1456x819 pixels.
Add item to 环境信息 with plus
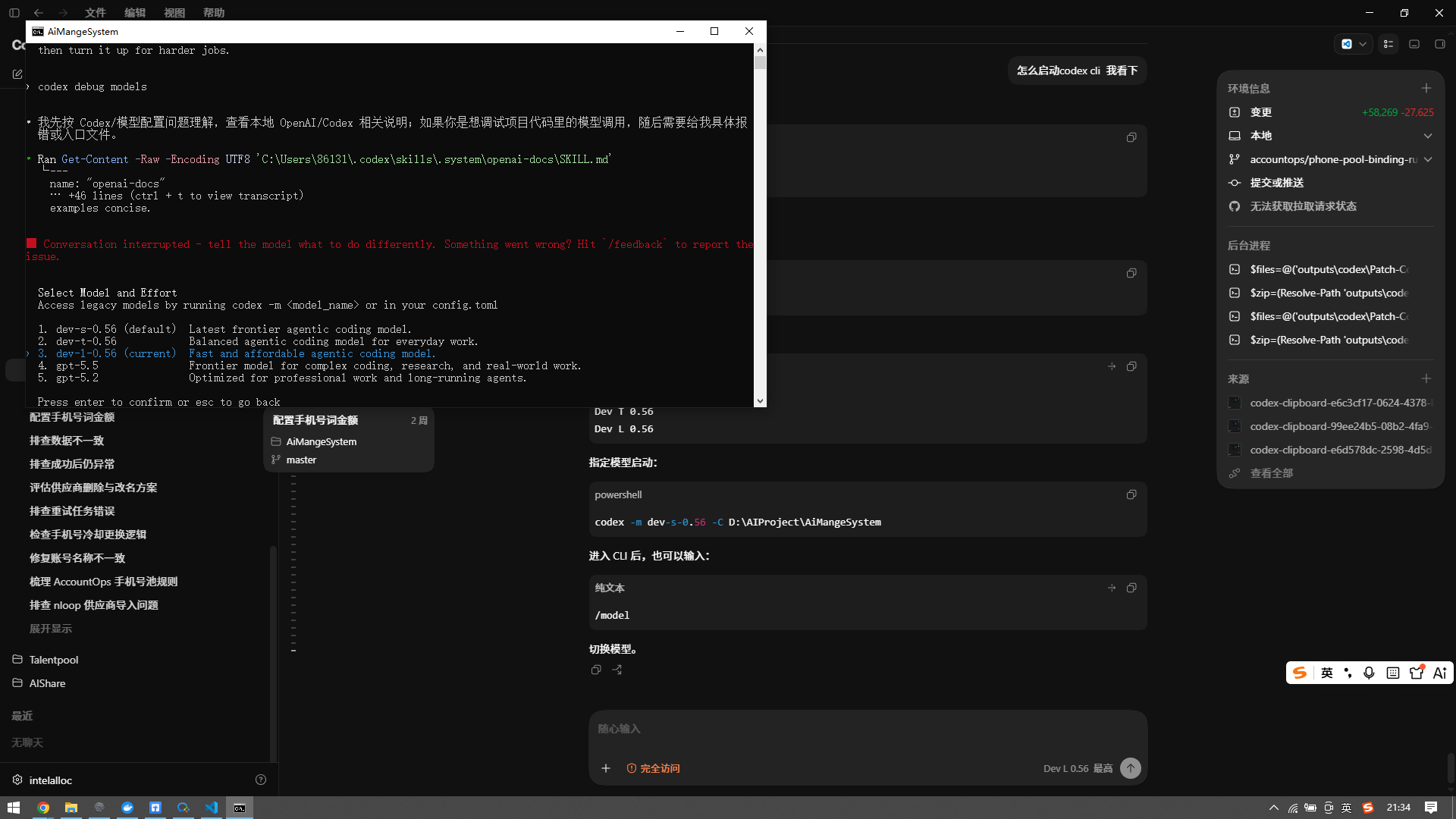pyautogui.click(x=1426, y=88)
